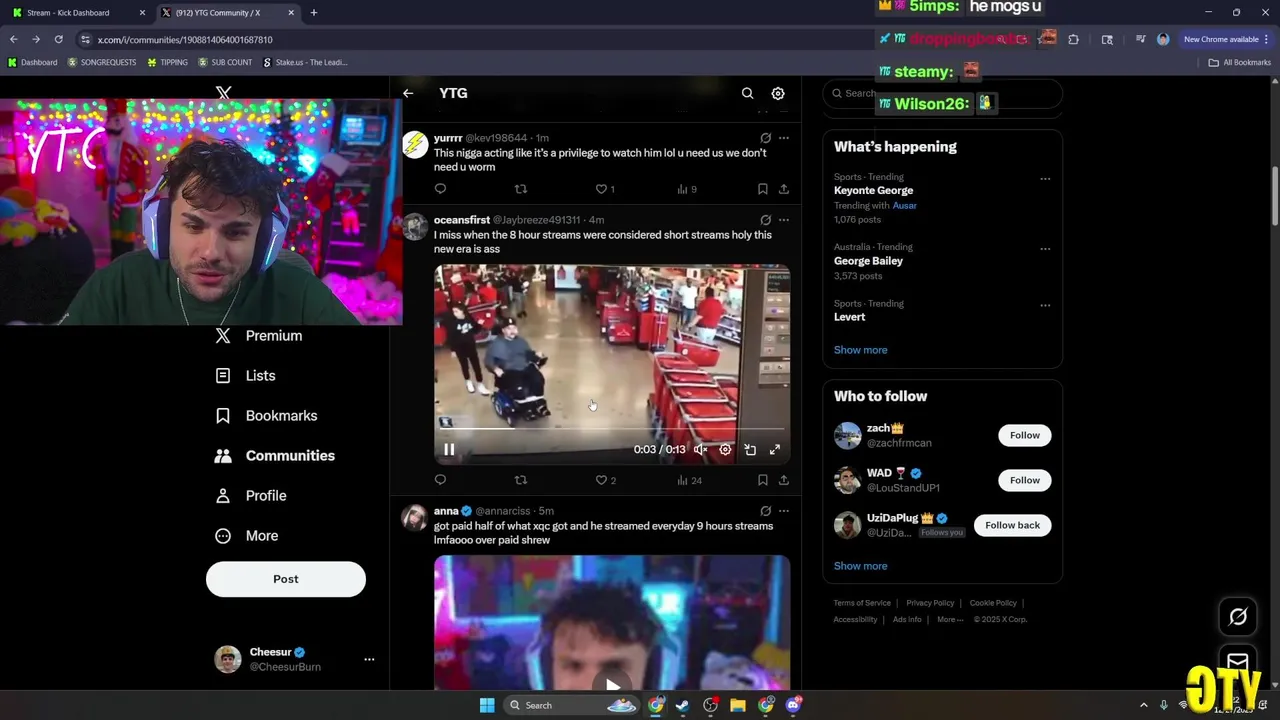This screenshot has height=720, width=1280.
Task: Open All Bookmarks folder
Action: pos(1239,62)
